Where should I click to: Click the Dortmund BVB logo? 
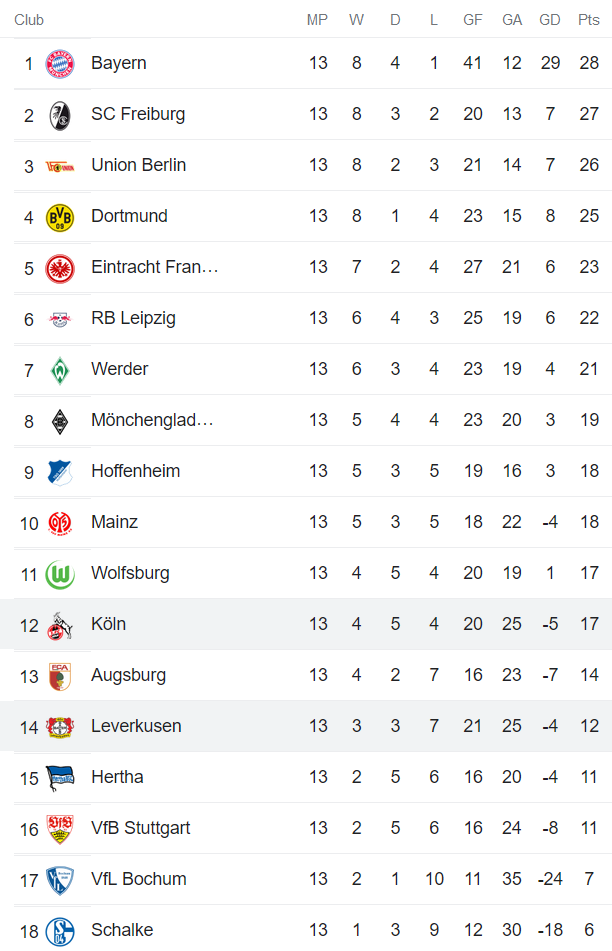click(60, 215)
